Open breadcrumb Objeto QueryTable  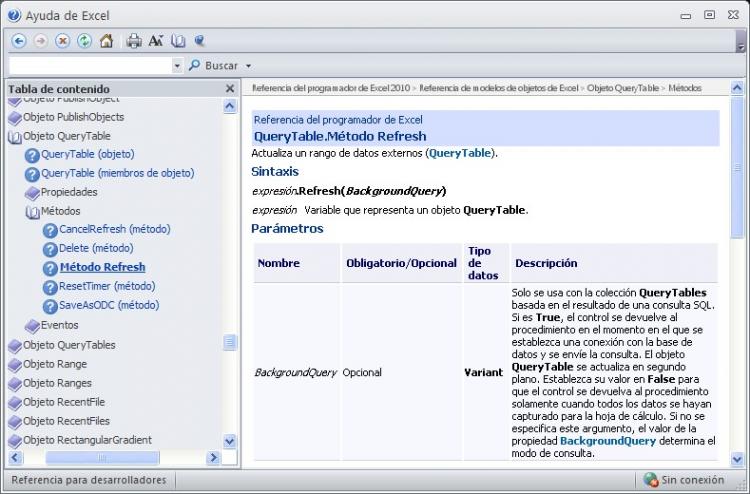click(623, 88)
